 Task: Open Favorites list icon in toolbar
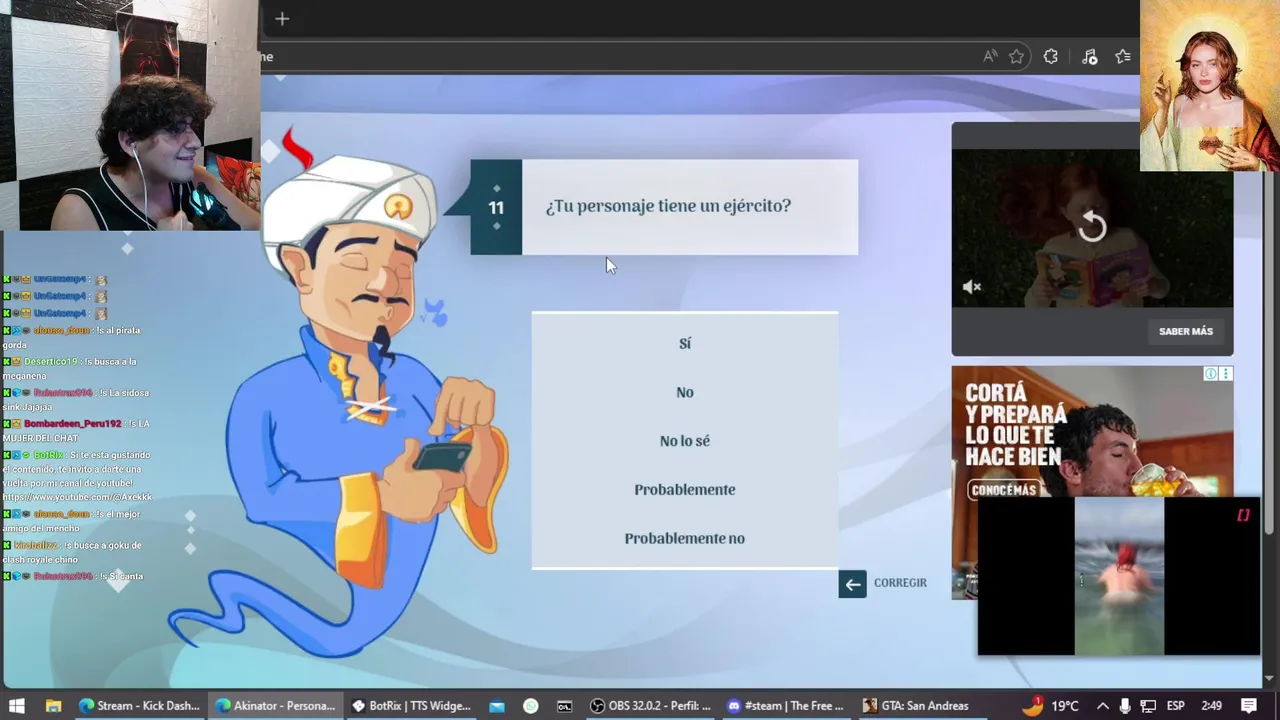click(1123, 57)
